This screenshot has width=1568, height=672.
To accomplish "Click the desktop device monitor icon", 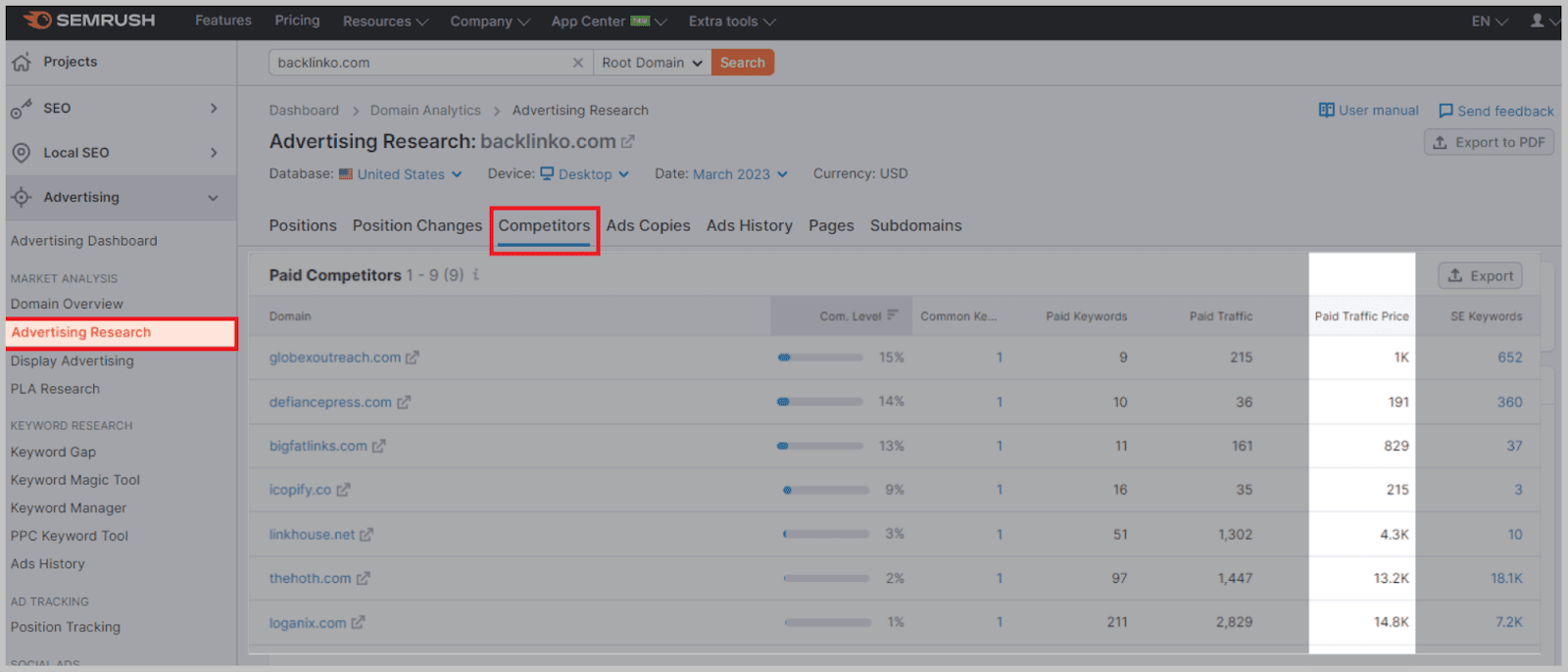I will pyautogui.click(x=547, y=173).
